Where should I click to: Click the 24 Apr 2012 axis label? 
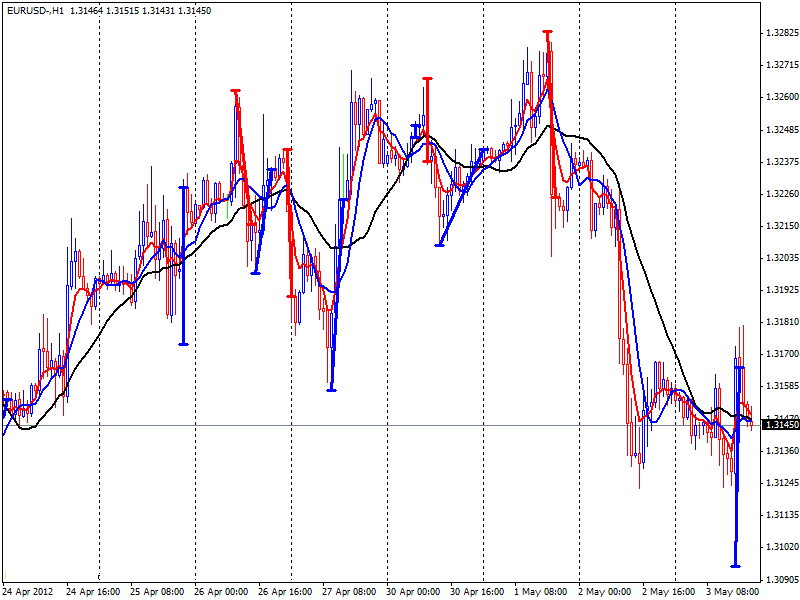coord(30,588)
